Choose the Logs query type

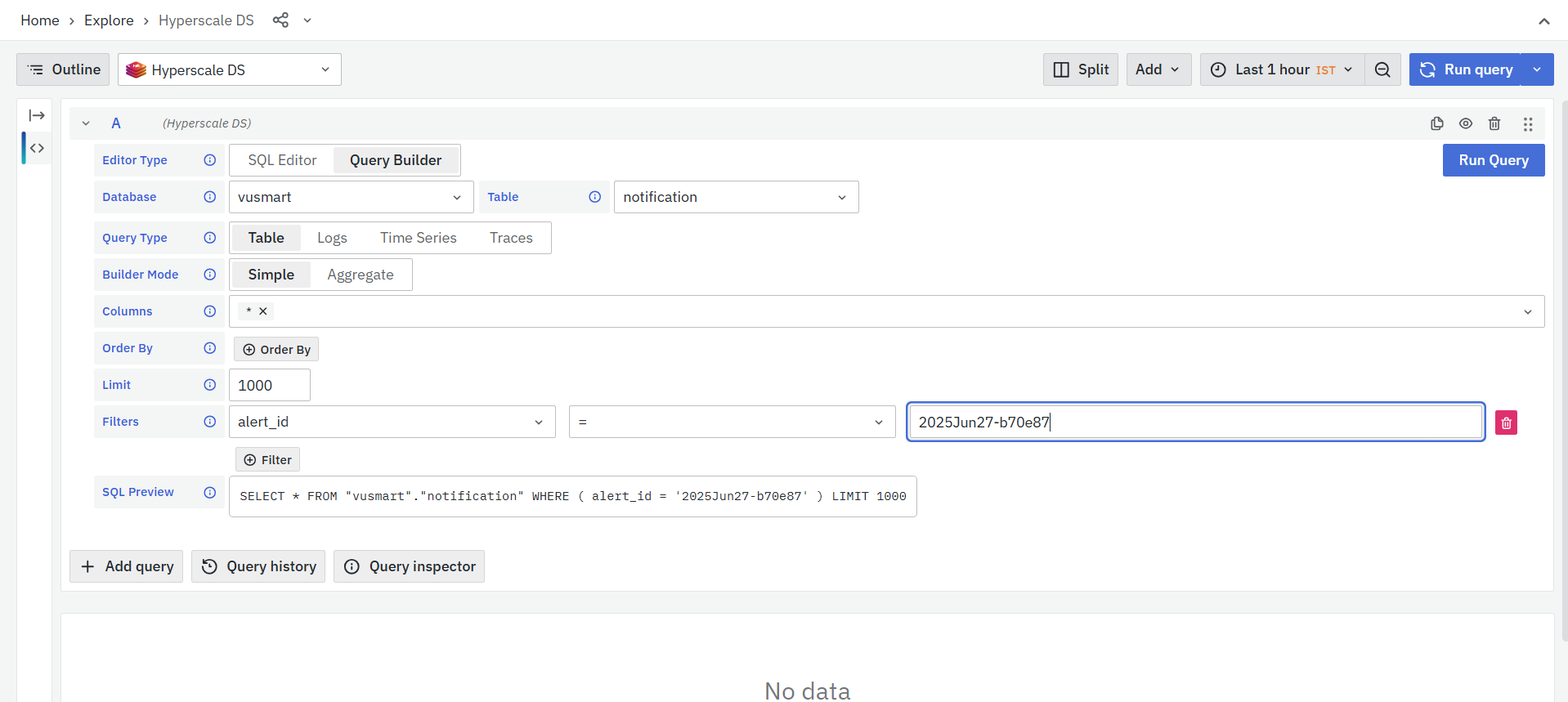pos(332,238)
